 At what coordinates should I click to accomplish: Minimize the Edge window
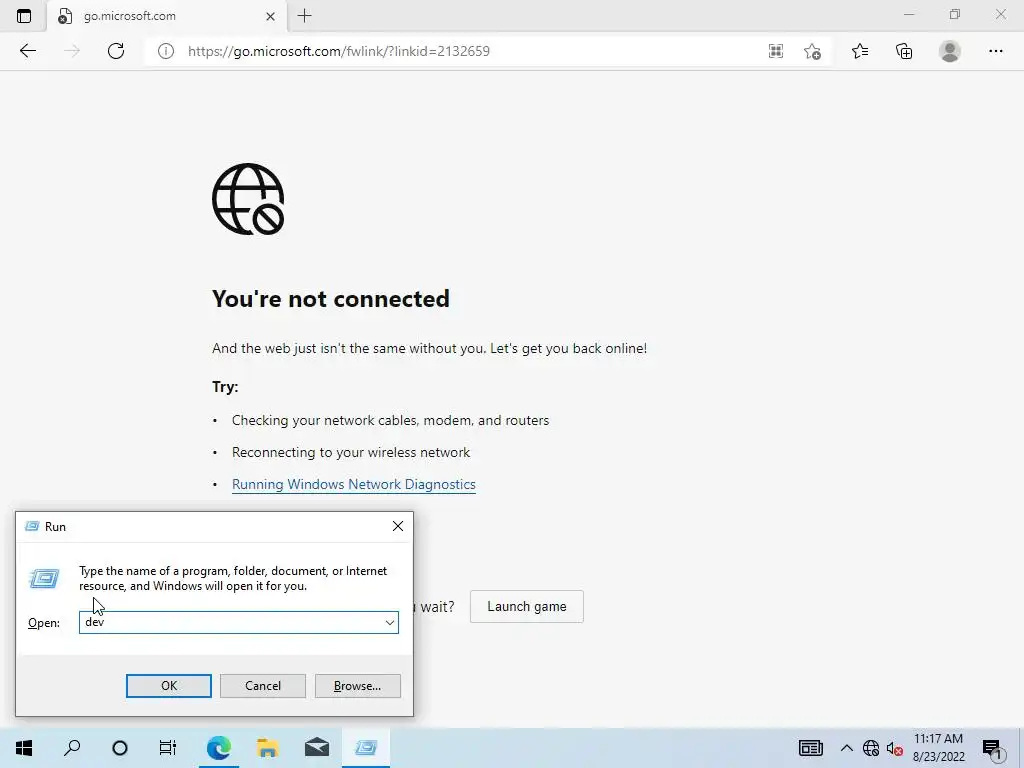[x=909, y=14]
